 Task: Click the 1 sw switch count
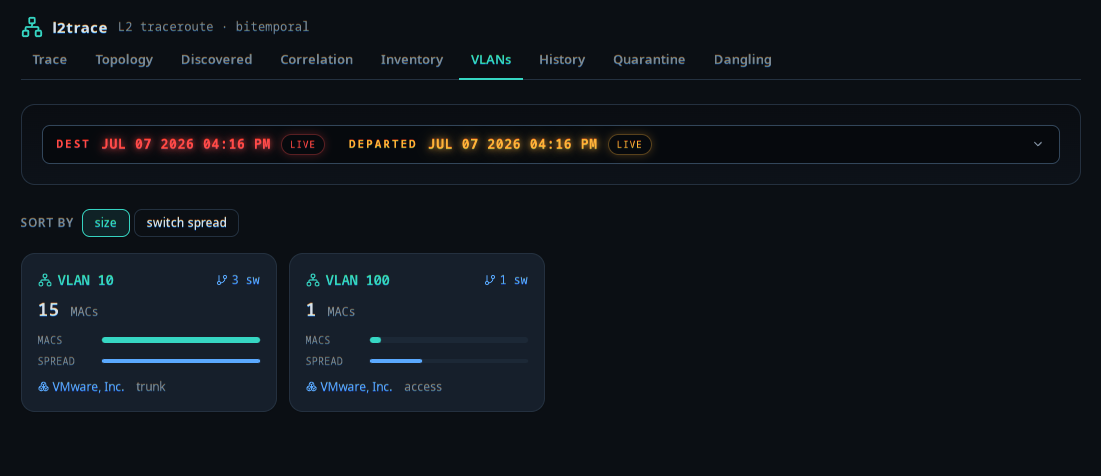pos(514,280)
